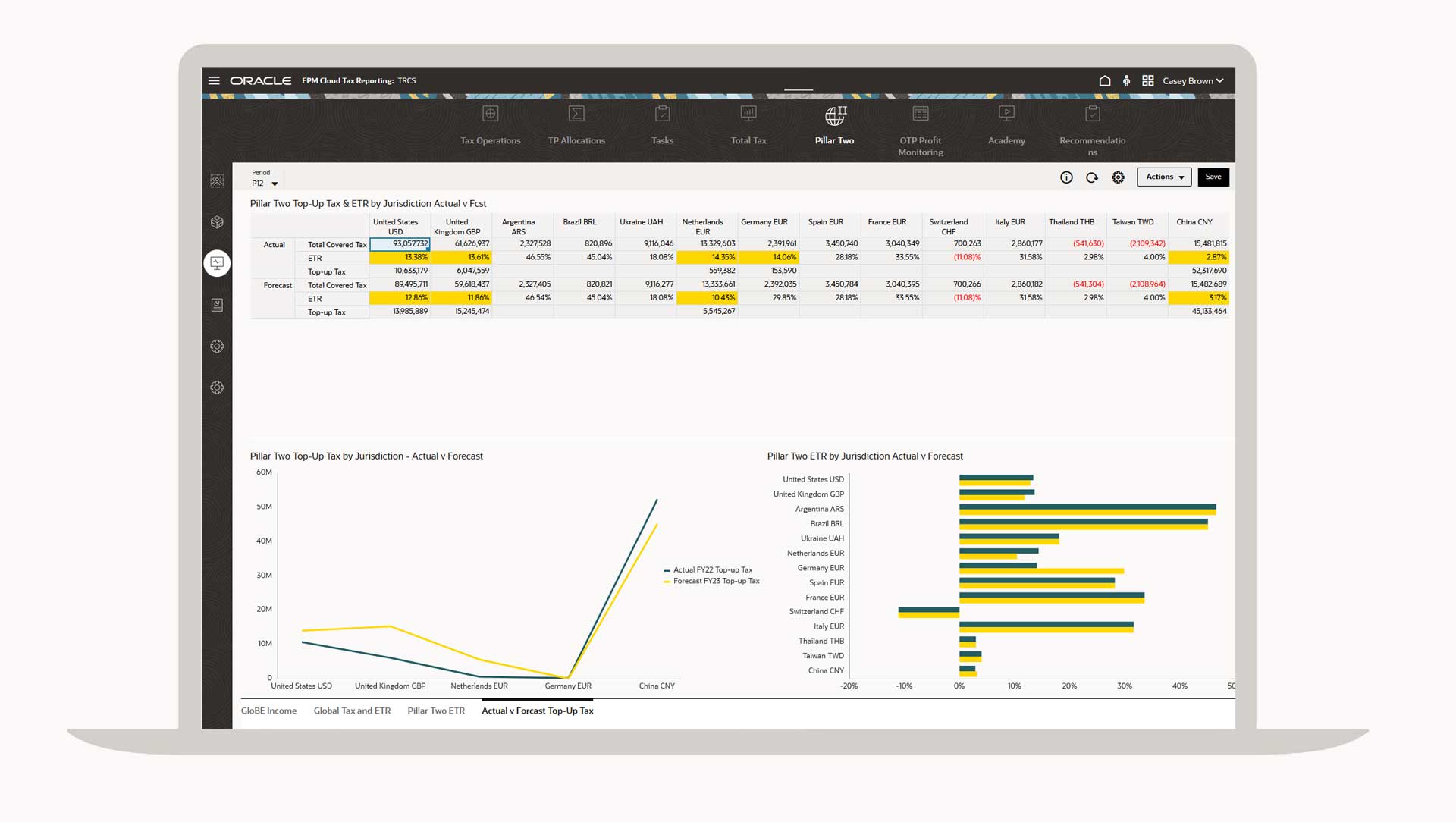Expand the Period P12 dropdown
Screen dimensions: 1456x822
(275, 184)
